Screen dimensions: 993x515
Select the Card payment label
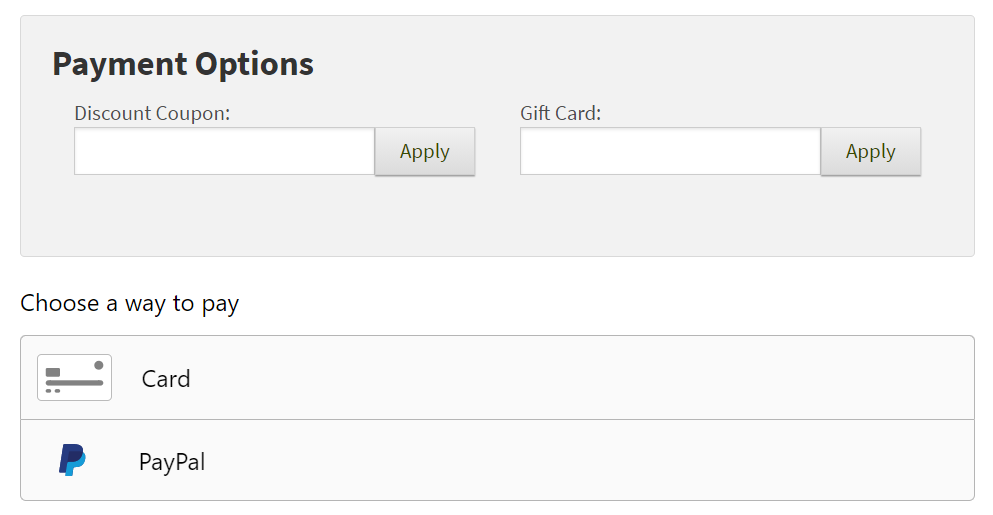[166, 379]
